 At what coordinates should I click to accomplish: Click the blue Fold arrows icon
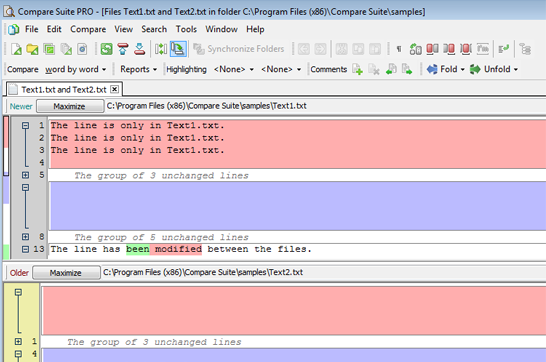pos(432,69)
